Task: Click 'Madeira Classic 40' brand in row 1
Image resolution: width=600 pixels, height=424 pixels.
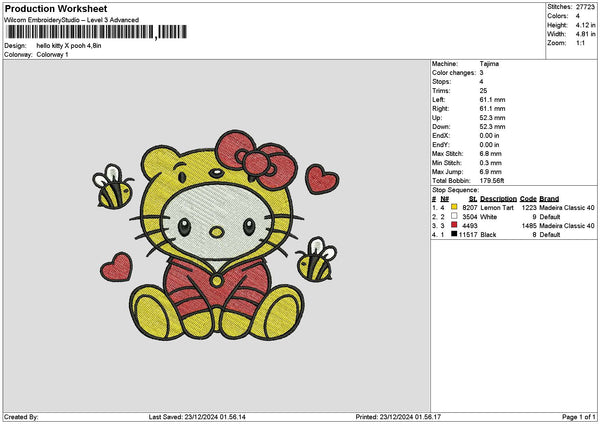Action: tap(567, 208)
